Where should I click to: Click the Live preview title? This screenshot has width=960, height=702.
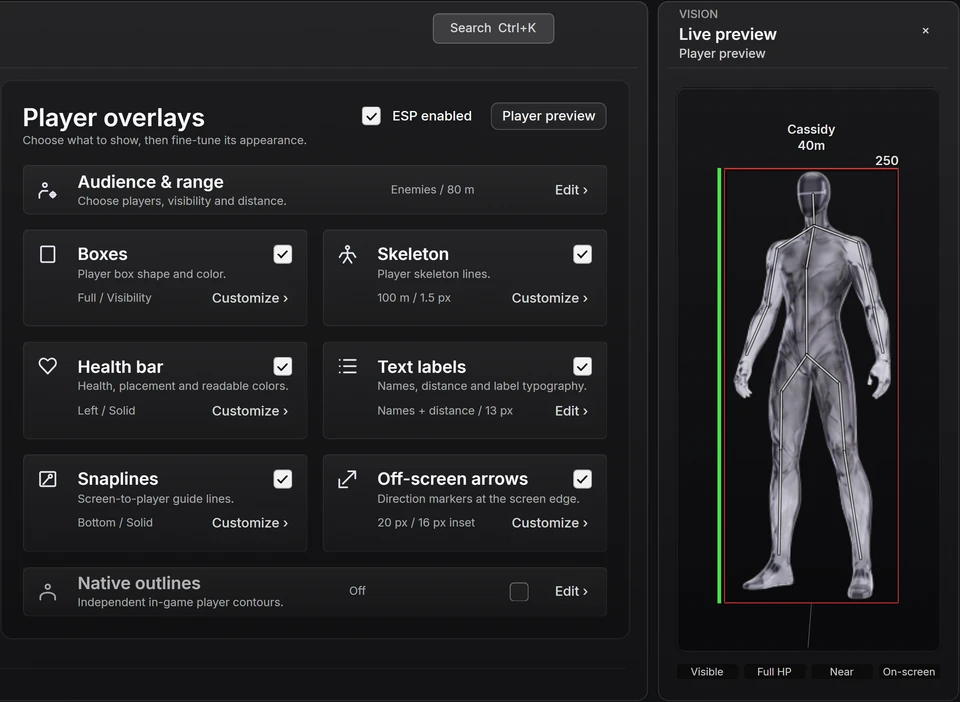(727, 34)
